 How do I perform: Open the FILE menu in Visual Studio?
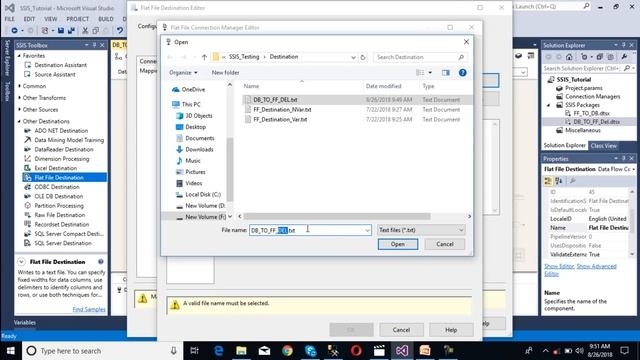(x=9, y=19)
